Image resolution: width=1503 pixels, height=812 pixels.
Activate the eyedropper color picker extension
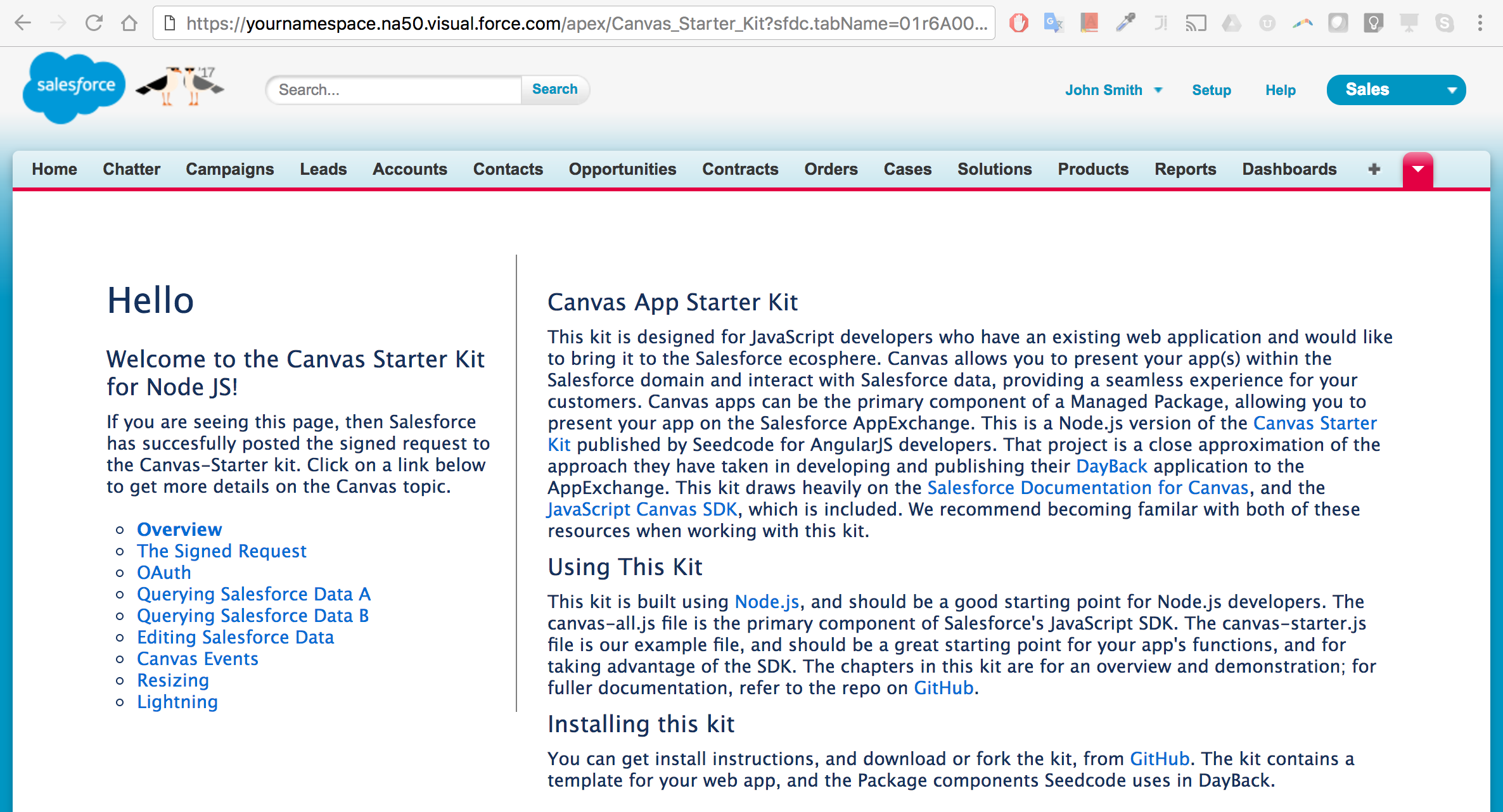(1125, 23)
